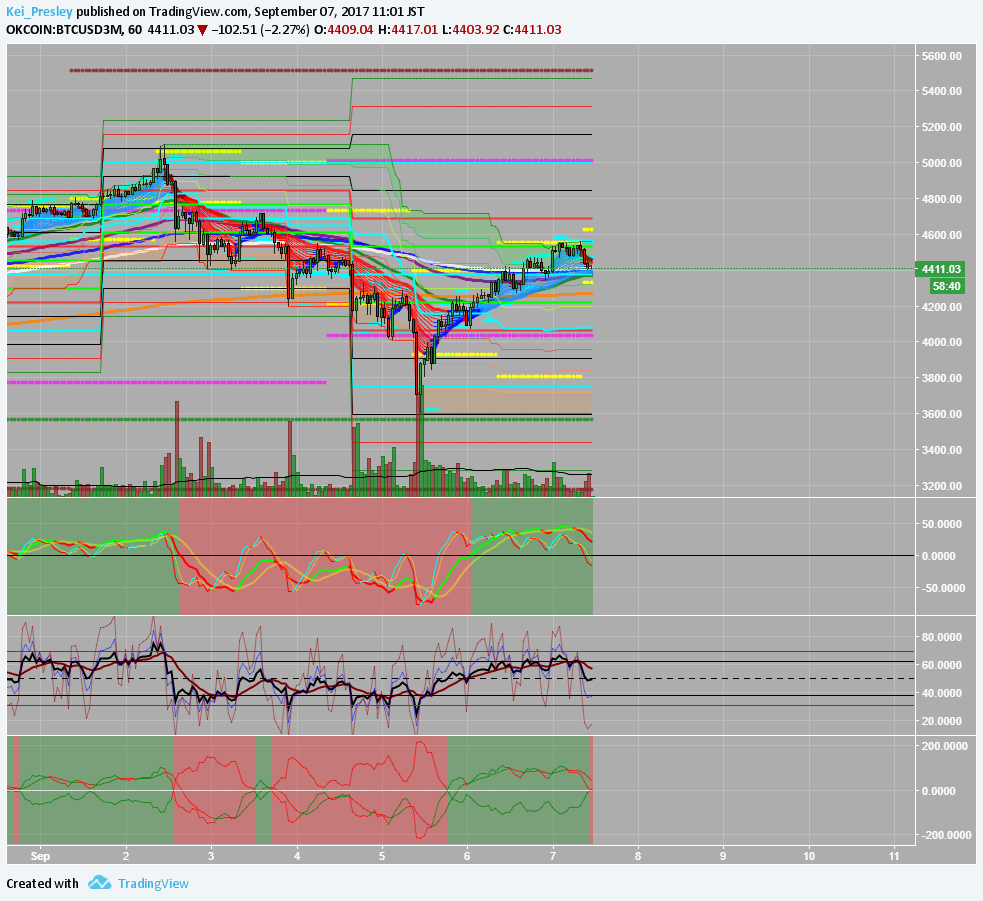The image size is (983, 901).
Task: Click the 40.0000 RSI axis label
Action: (x=942, y=693)
